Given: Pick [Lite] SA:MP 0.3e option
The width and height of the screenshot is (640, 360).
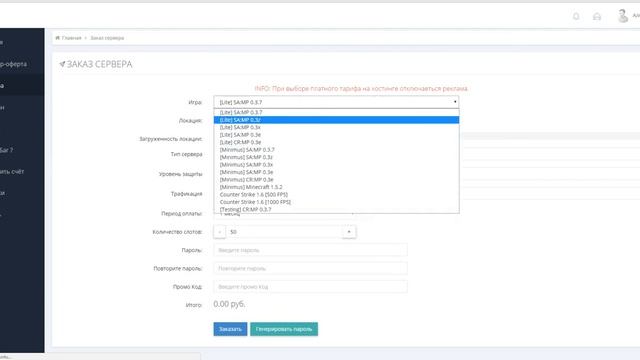Looking at the screenshot, I should pos(336,135).
